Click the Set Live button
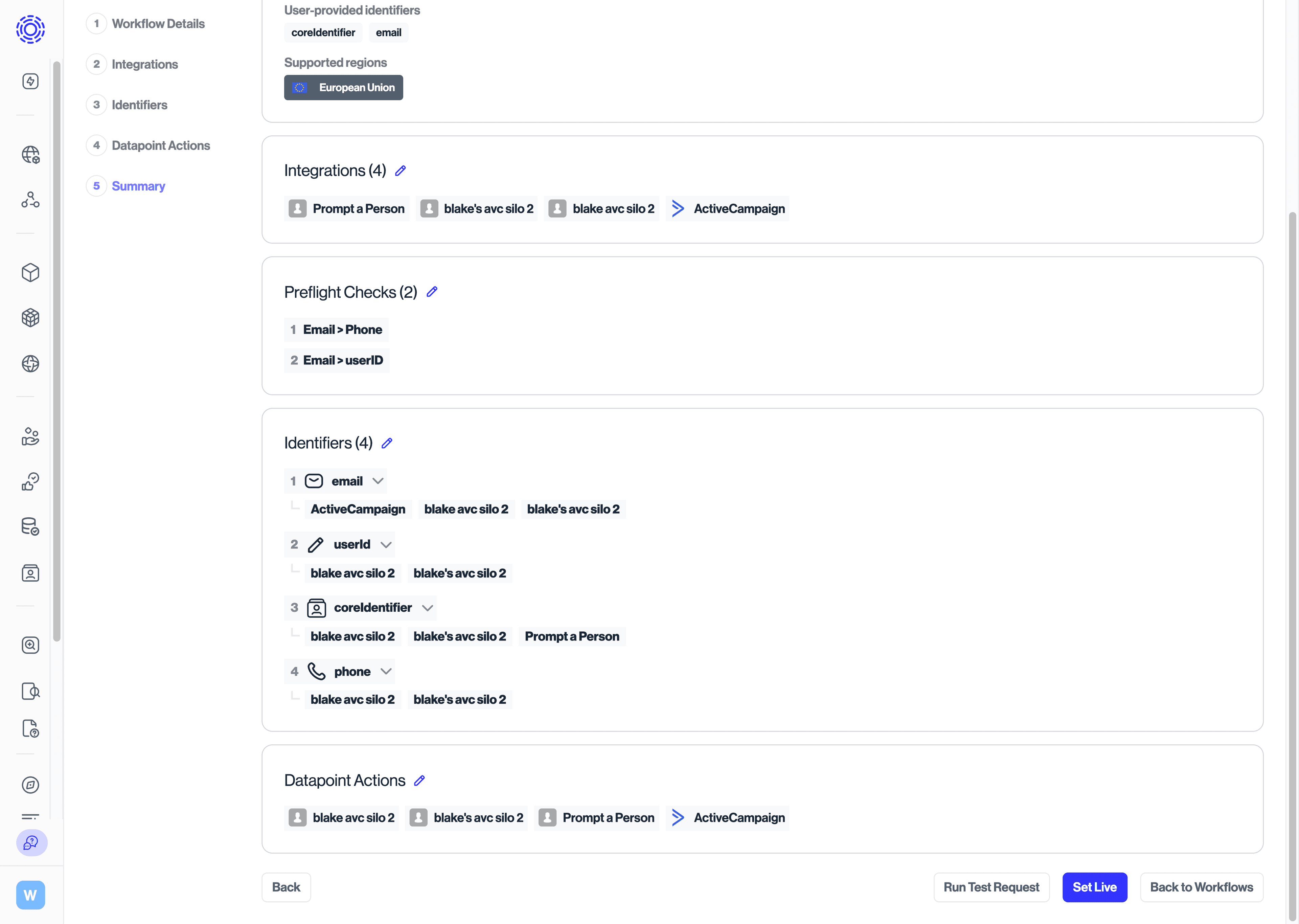This screenshot has width=1299, height=924. [1094, 887]
